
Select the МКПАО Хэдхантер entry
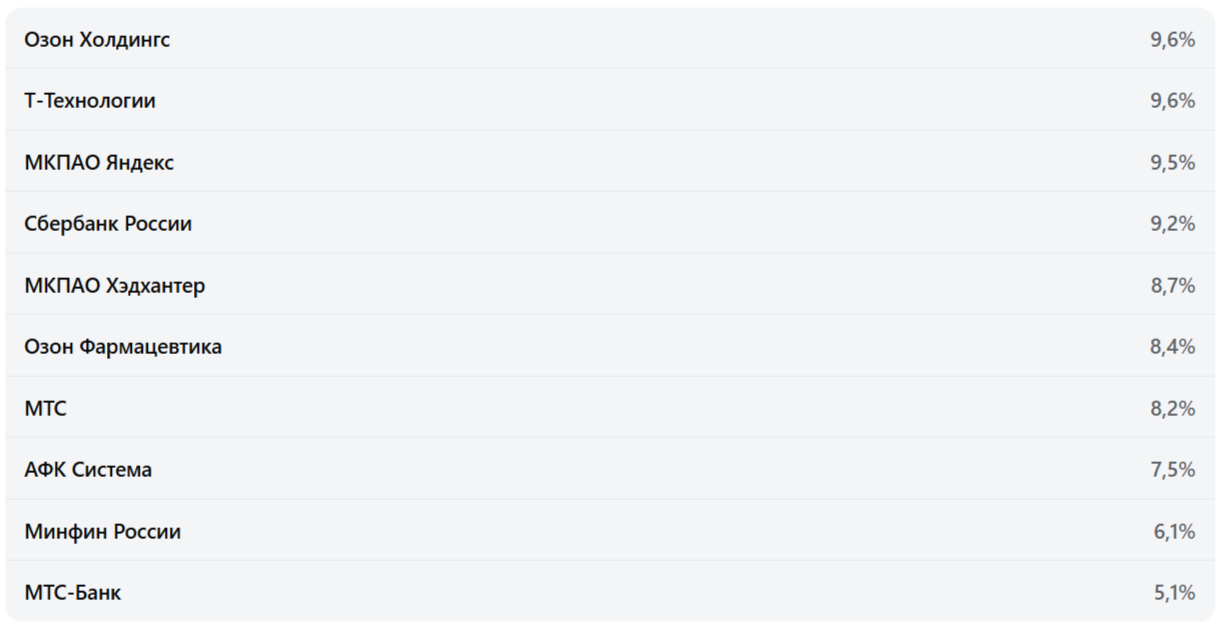pos(115,286)
